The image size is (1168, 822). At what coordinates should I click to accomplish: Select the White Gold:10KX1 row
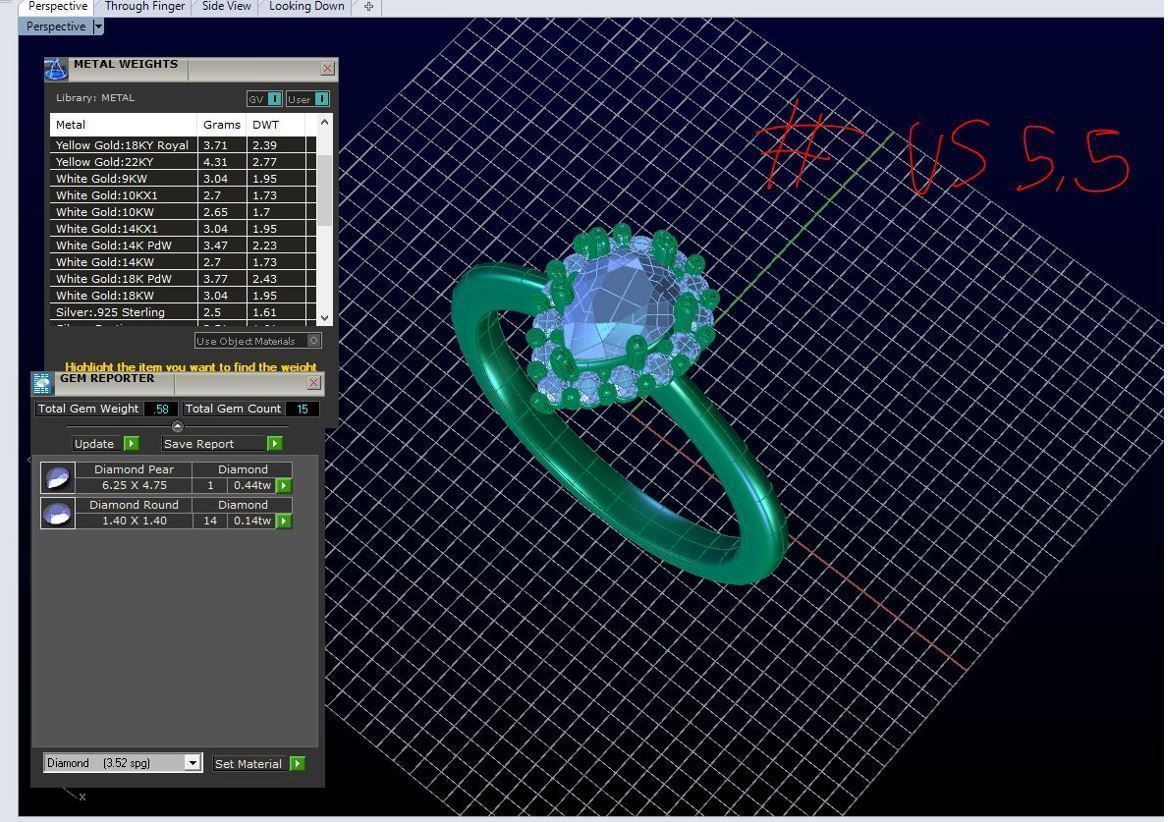click(183, 195)
